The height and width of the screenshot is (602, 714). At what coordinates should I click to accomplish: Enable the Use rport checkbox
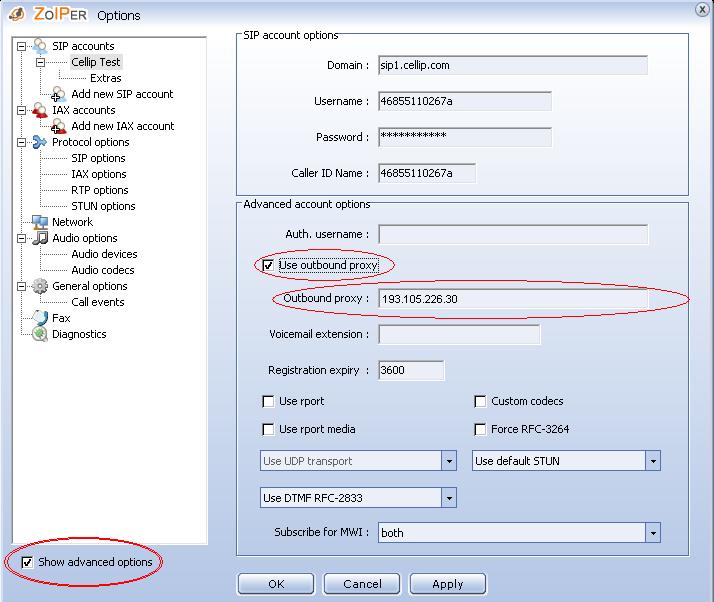(x=268, y=401)
